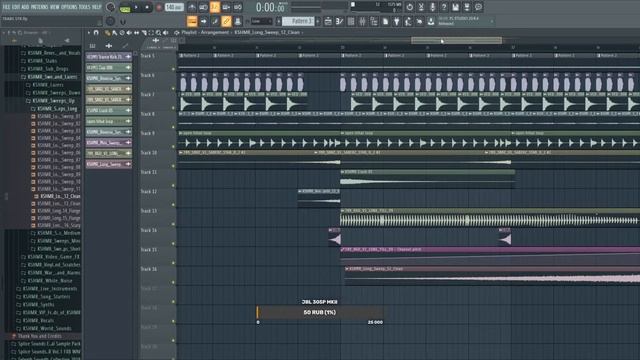This screenshot has width=640, height=360.
Task: Click the JBL 305P MKII donation progress bar
Action: tap(320, 312)
